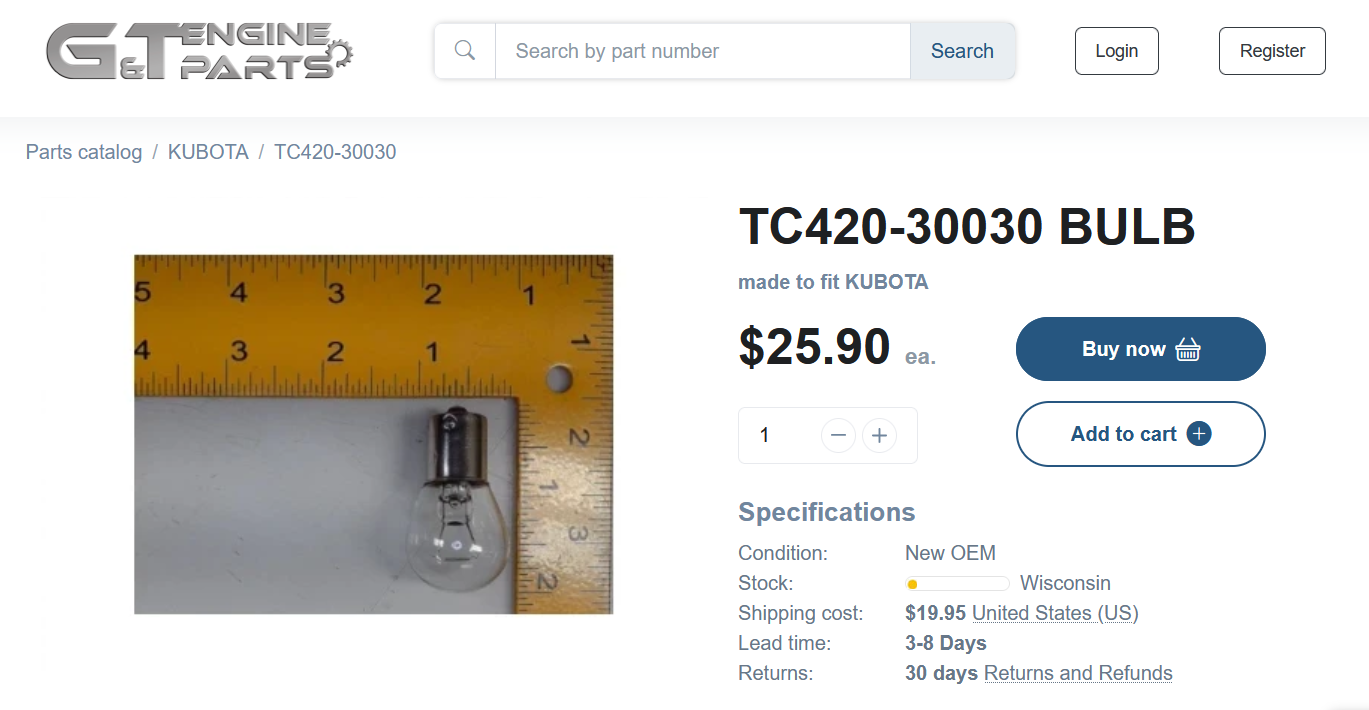The image size is (1369, 710).
Task: Open the Login page
Action: tap(1116, 51)
